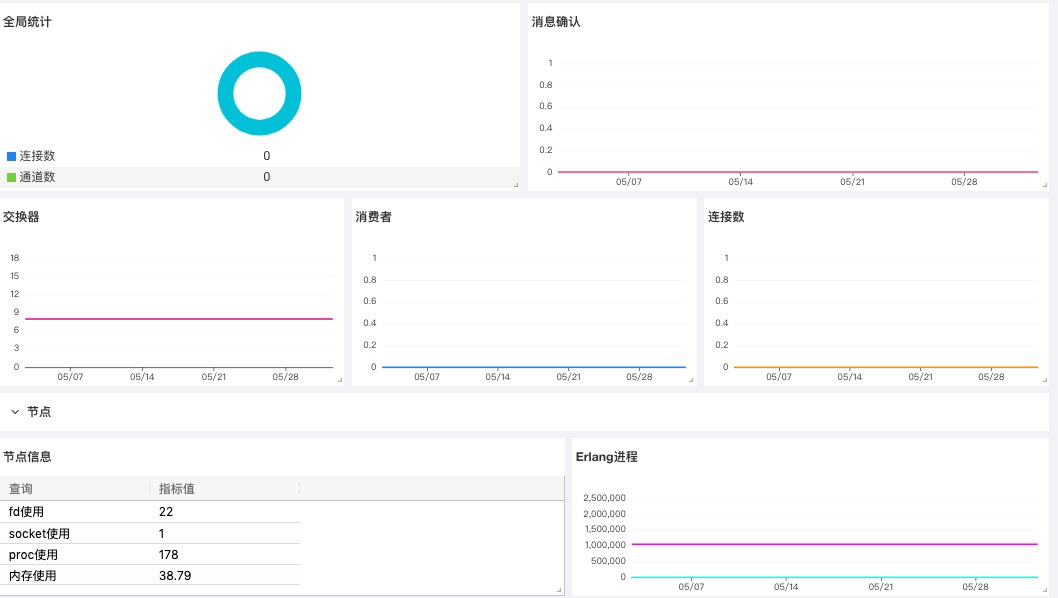The image size is (1058, 598).
Task: Click the 05/21 axis label in 交换器
Action: coord(213,377)
